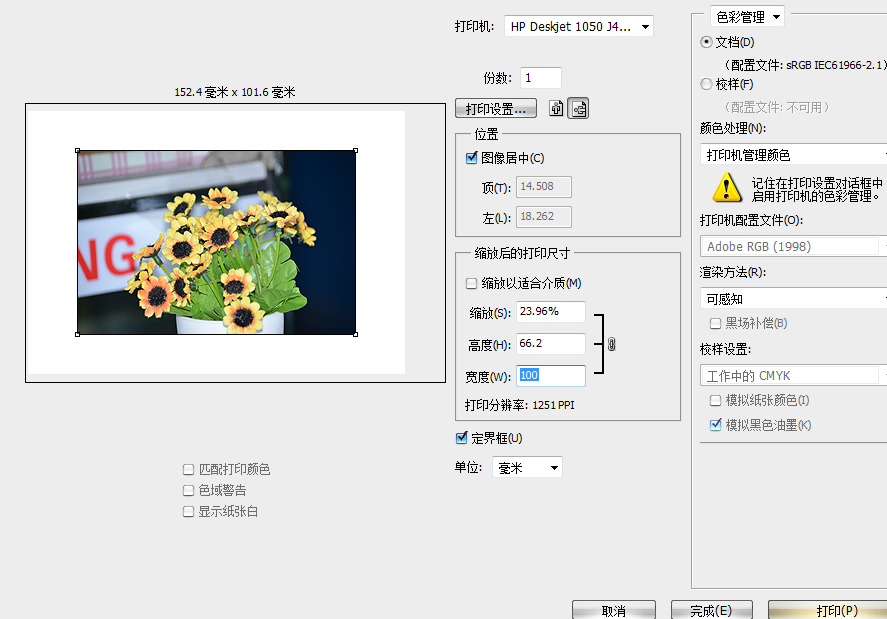This screenshot has height=619, width=887.
Task: Click the 顶 top position field 14.508
Action: pyautogui.click(x=544, y=187)
